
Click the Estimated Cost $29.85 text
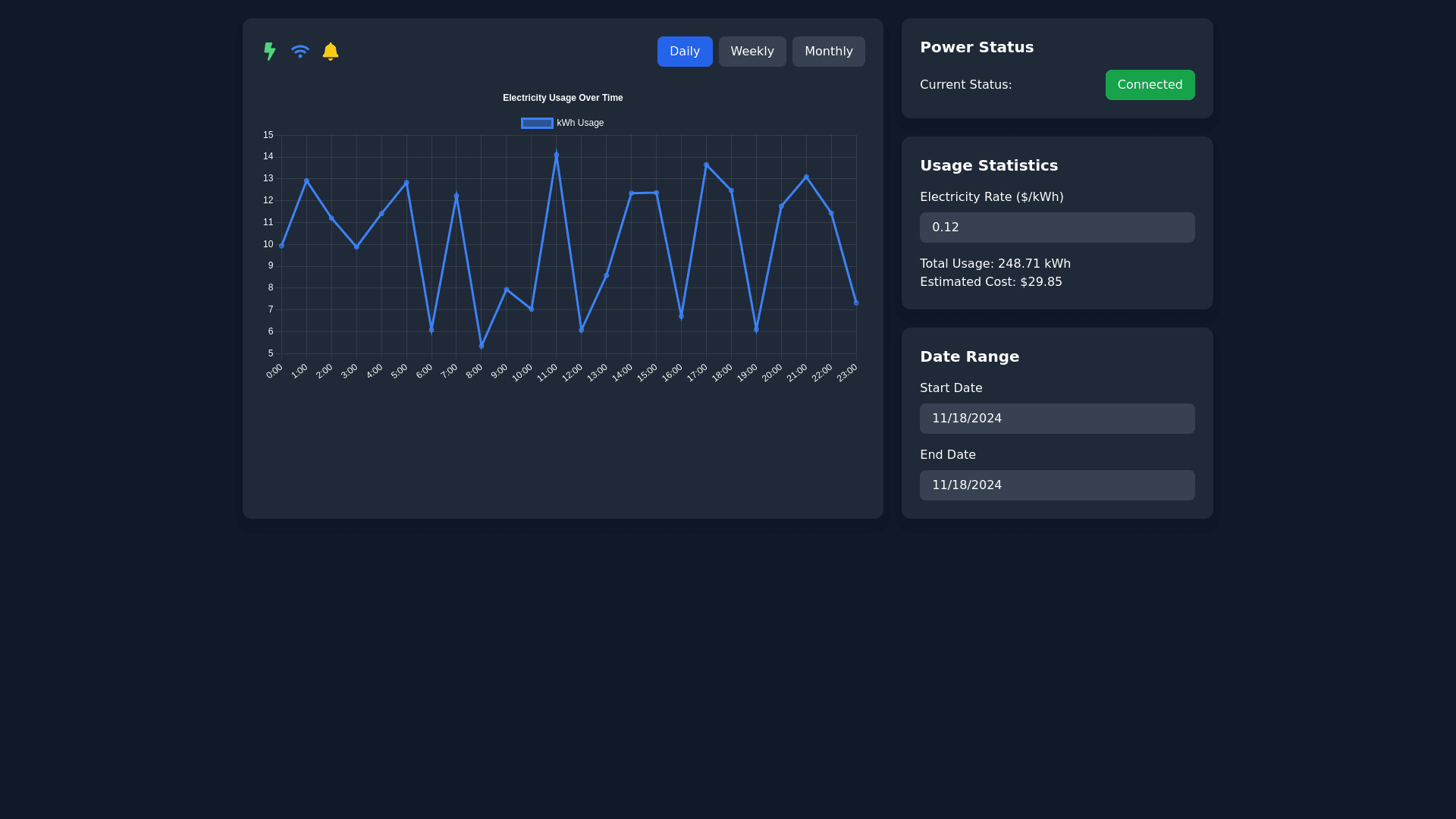click(990, 282)
